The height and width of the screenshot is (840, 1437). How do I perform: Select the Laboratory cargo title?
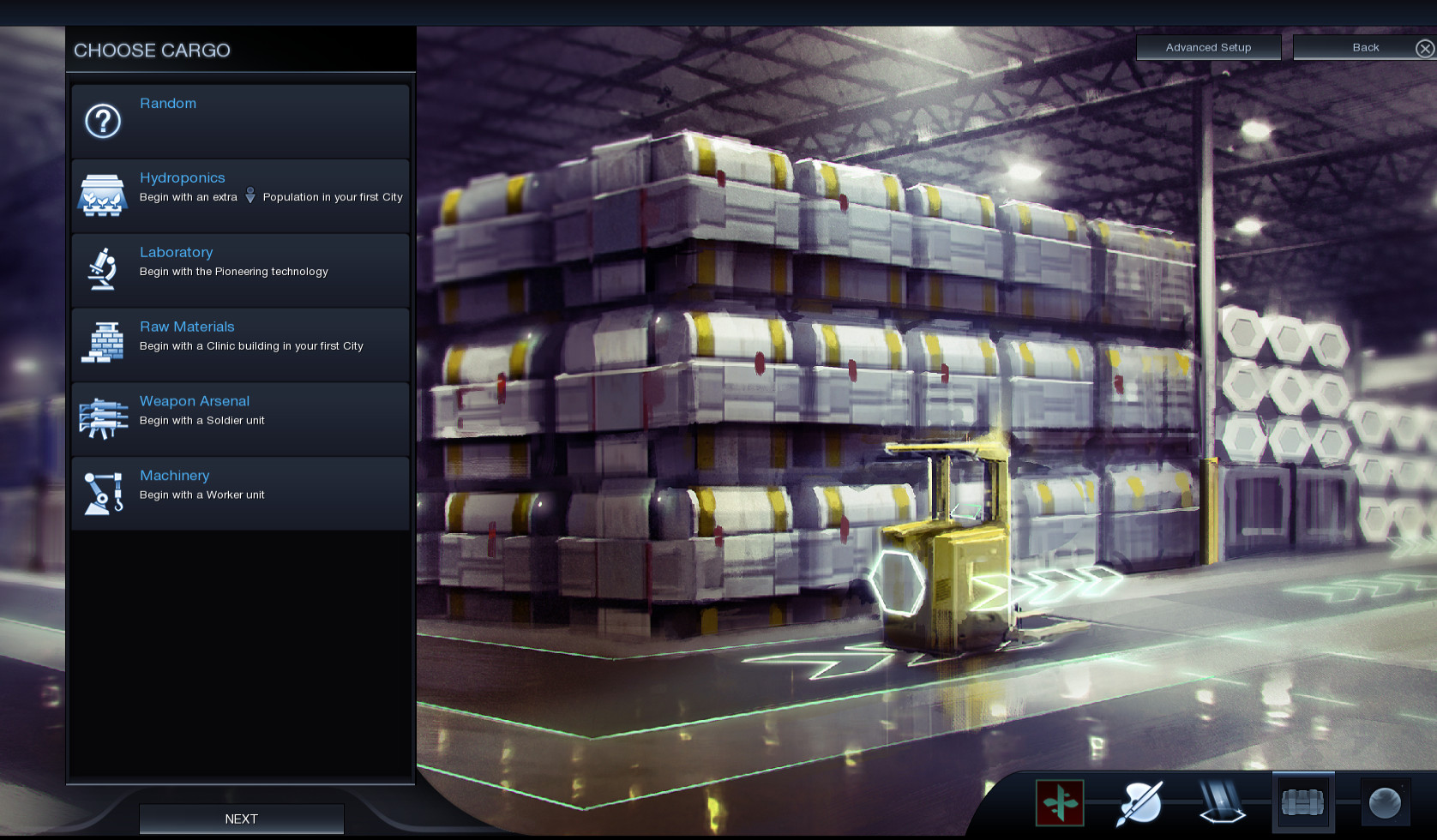pos(177,252)
